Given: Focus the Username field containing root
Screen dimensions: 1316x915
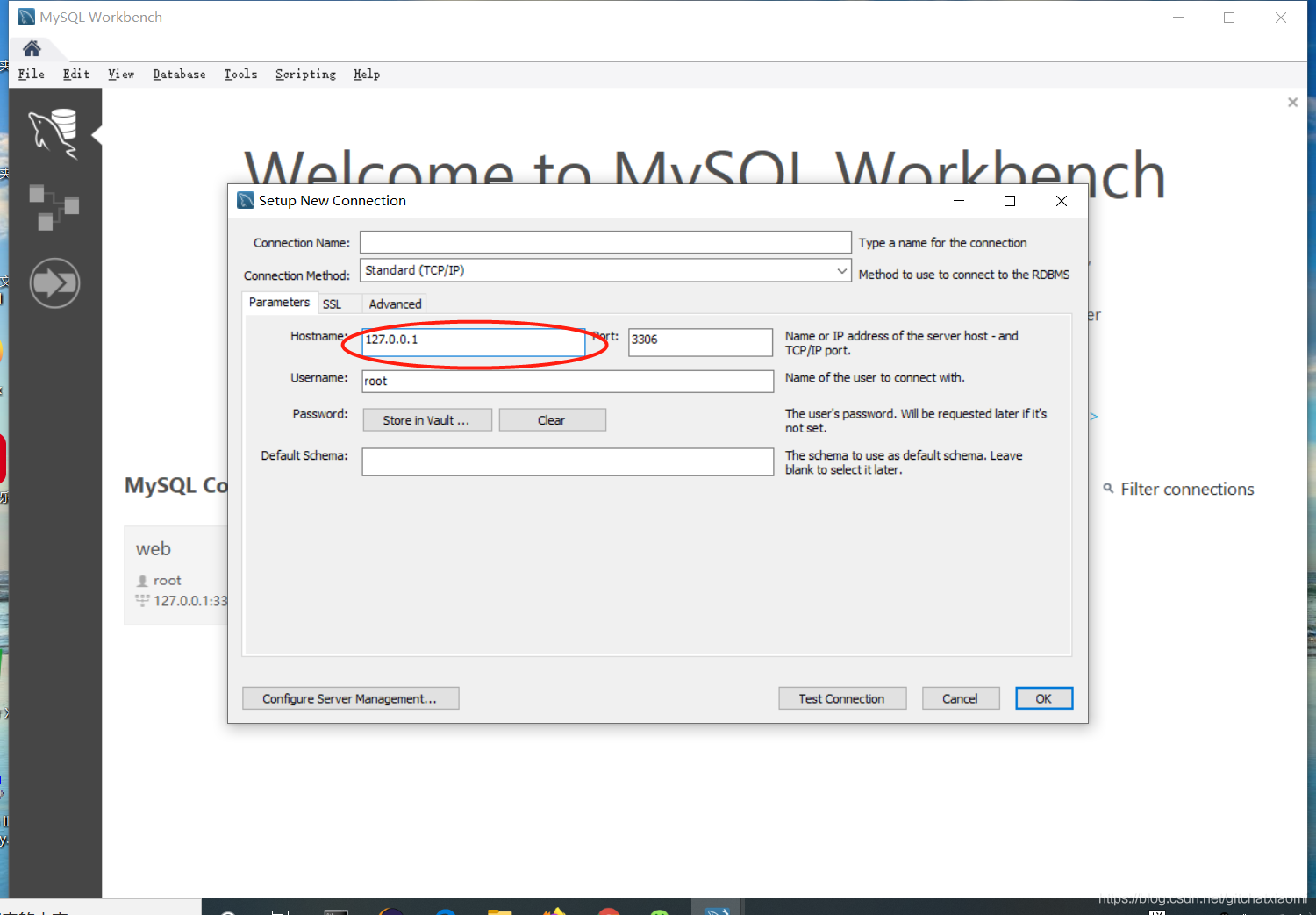Looking at the screenshot, I should [568, 381].
